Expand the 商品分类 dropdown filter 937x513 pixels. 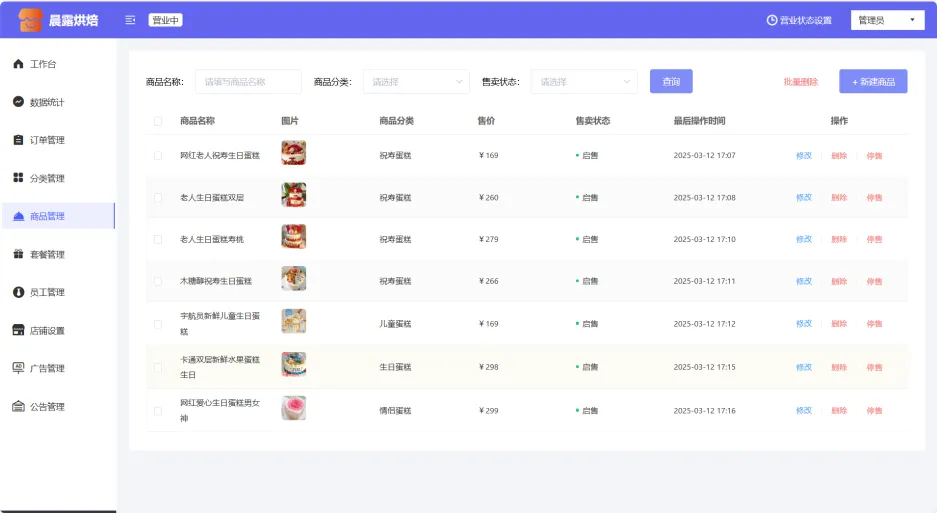[415, 82]
